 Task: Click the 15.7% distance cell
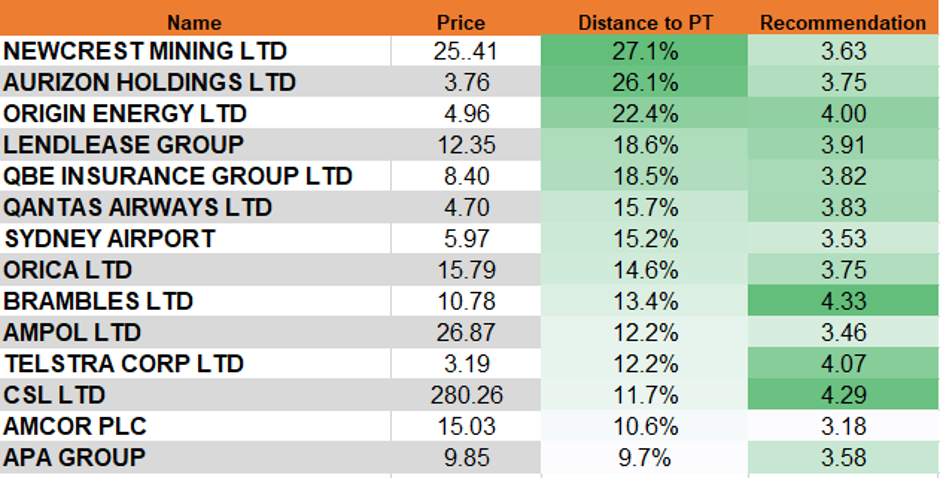[645, 206]
